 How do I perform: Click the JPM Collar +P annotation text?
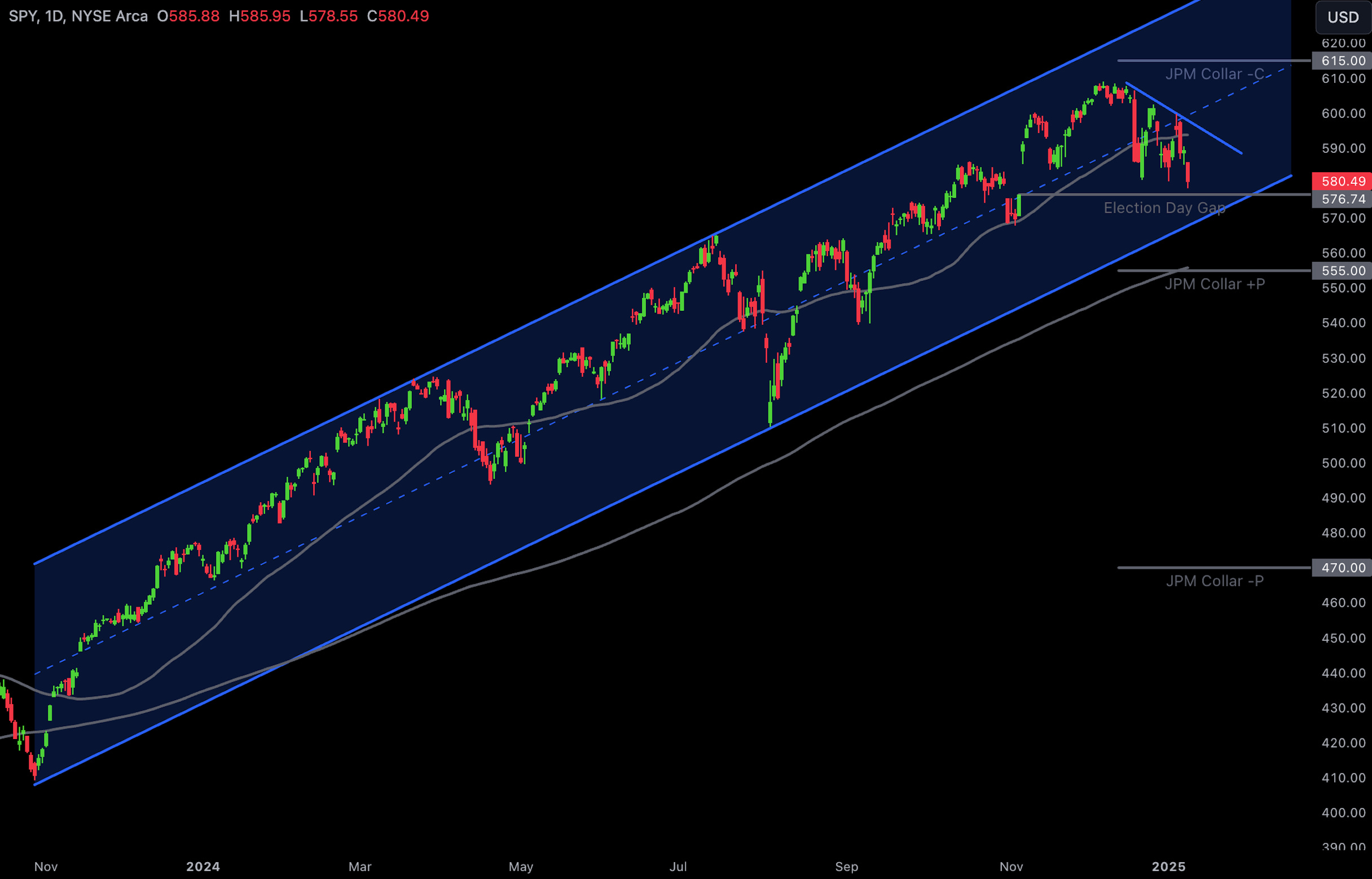(x=1215, y=284)
